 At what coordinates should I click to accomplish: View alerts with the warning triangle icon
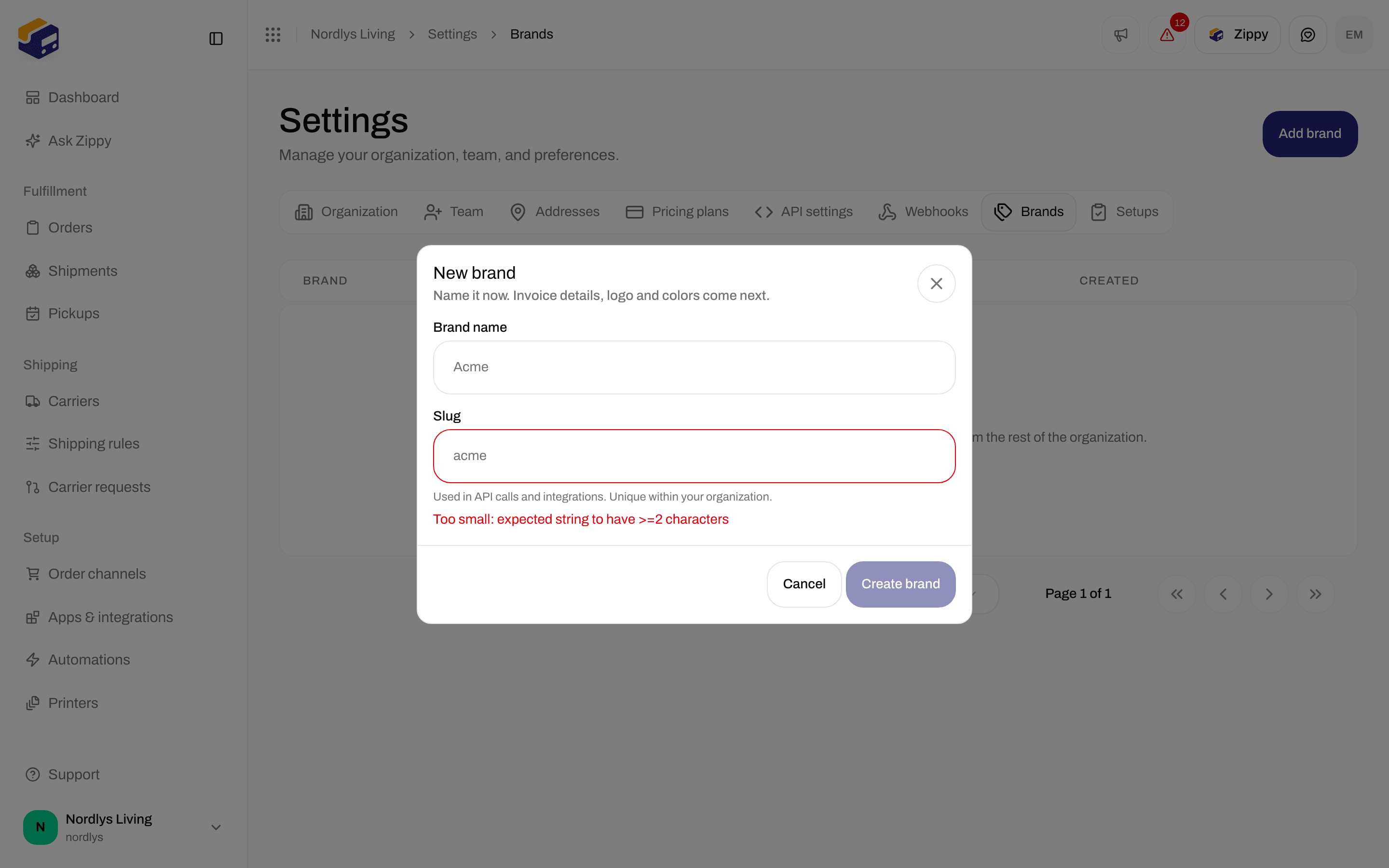(x=1167, y=34)
